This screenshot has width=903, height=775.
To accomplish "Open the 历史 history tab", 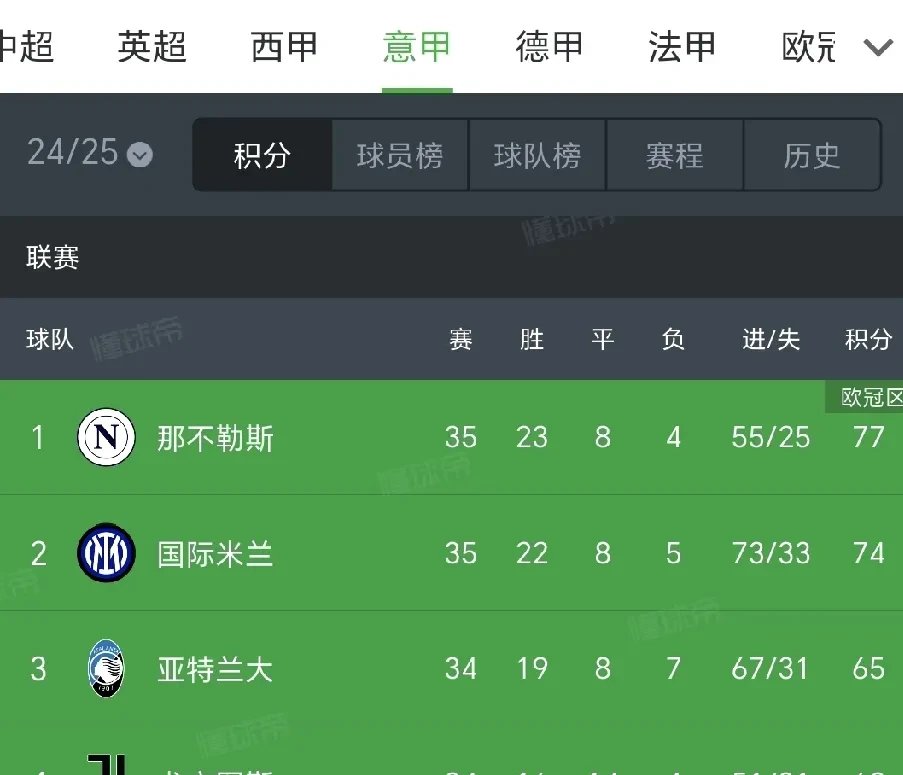I will point(812,155).
